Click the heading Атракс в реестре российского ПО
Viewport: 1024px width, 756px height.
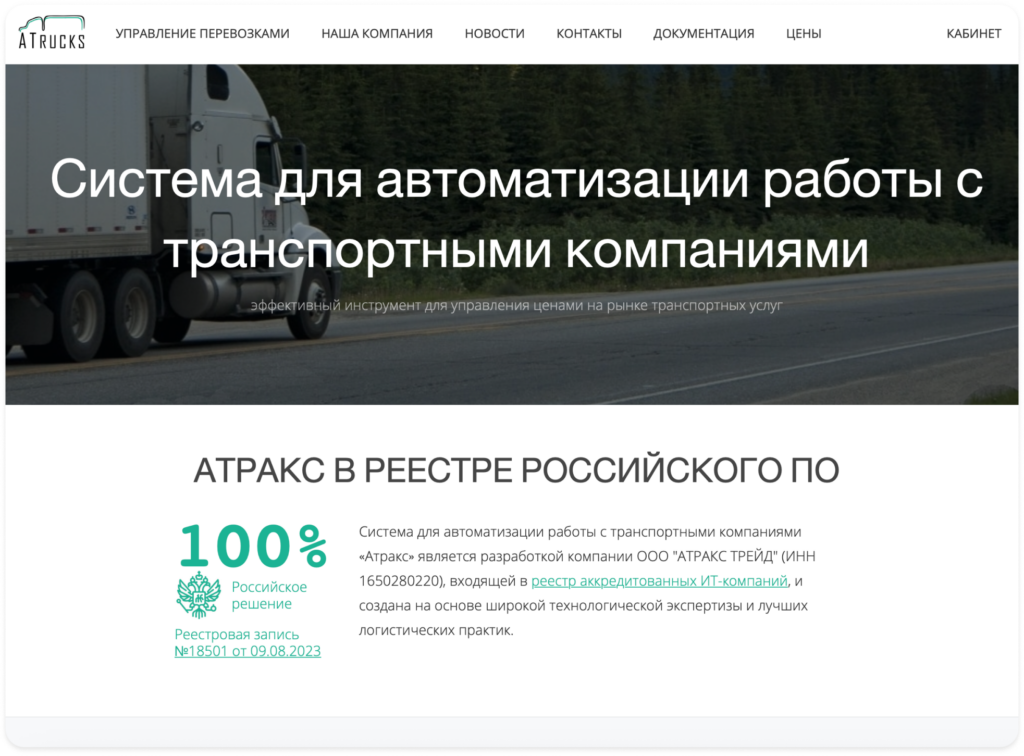coord(516,470)
